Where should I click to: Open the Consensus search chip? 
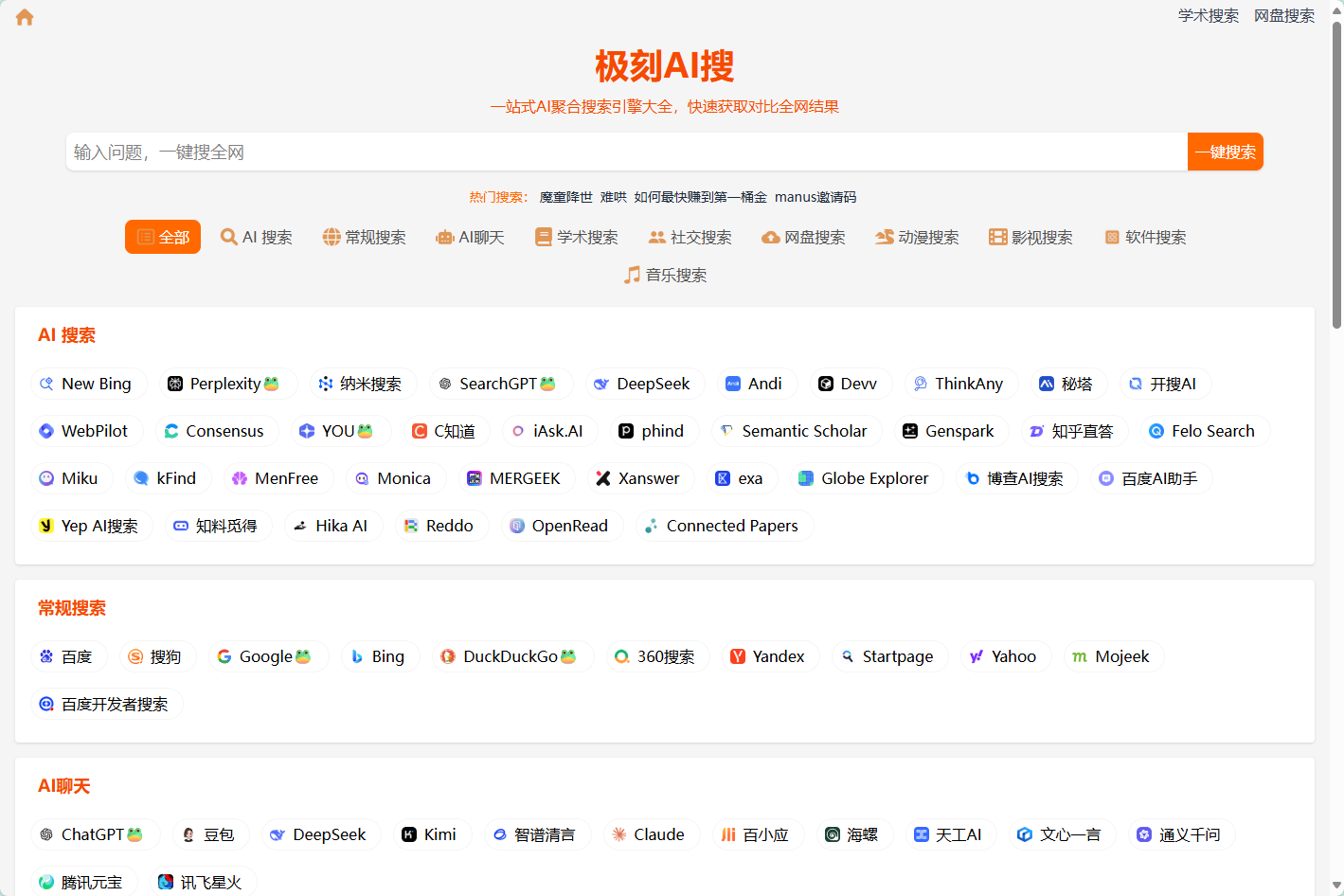215,431
